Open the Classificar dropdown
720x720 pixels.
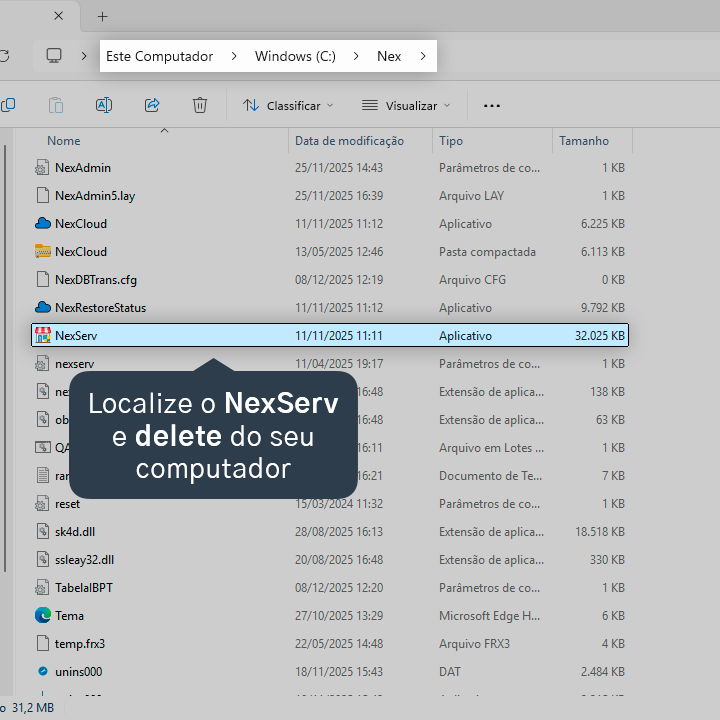pos(288,106)
